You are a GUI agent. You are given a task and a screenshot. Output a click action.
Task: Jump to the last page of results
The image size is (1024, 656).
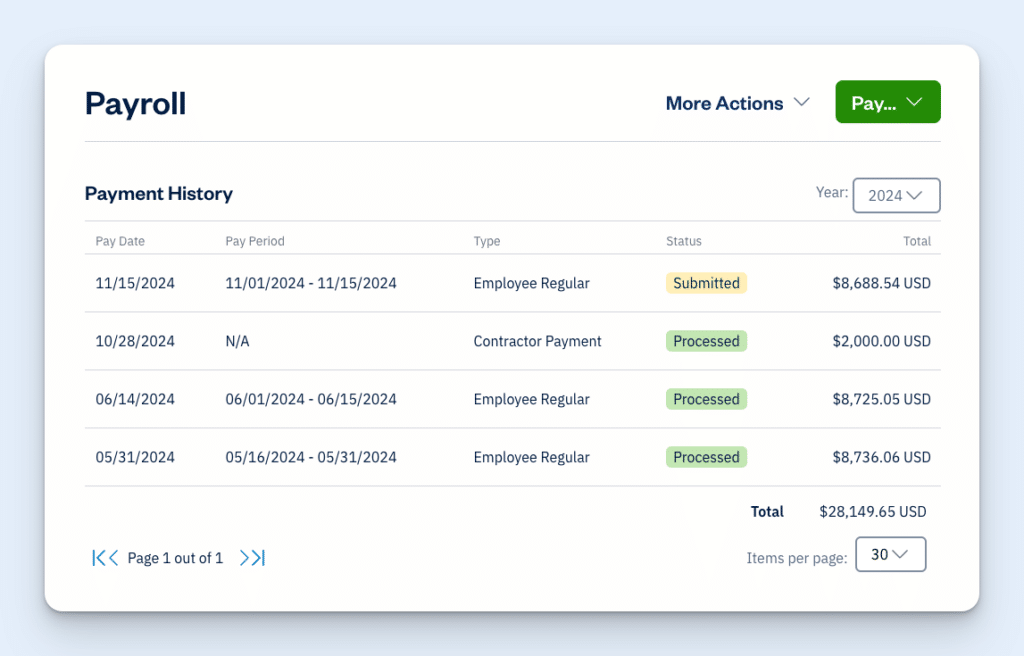[259, 558]
